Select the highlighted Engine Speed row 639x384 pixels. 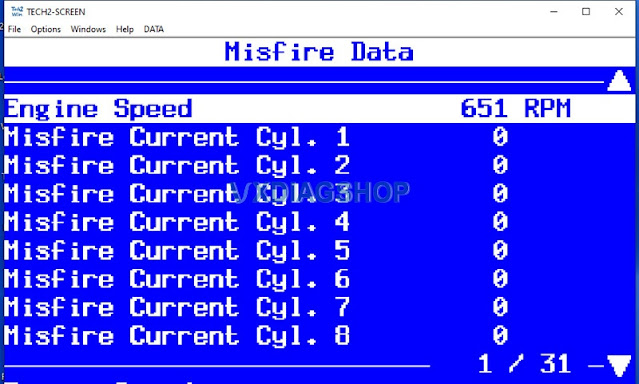(x=320, y=109)
